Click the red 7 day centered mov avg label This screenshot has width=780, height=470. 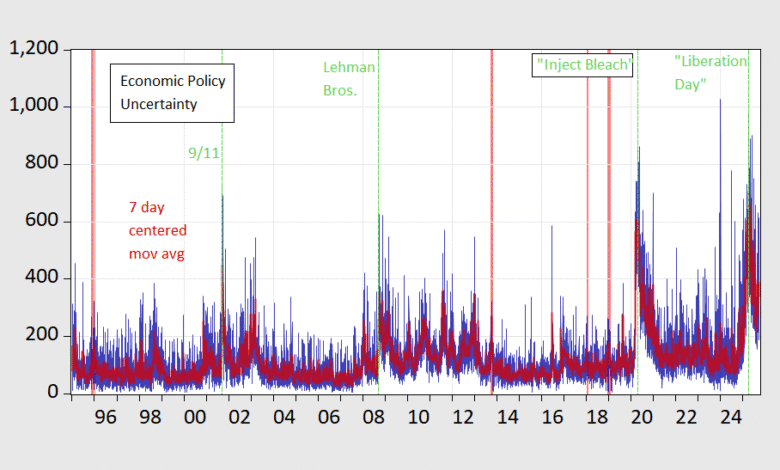coord(157,230)
